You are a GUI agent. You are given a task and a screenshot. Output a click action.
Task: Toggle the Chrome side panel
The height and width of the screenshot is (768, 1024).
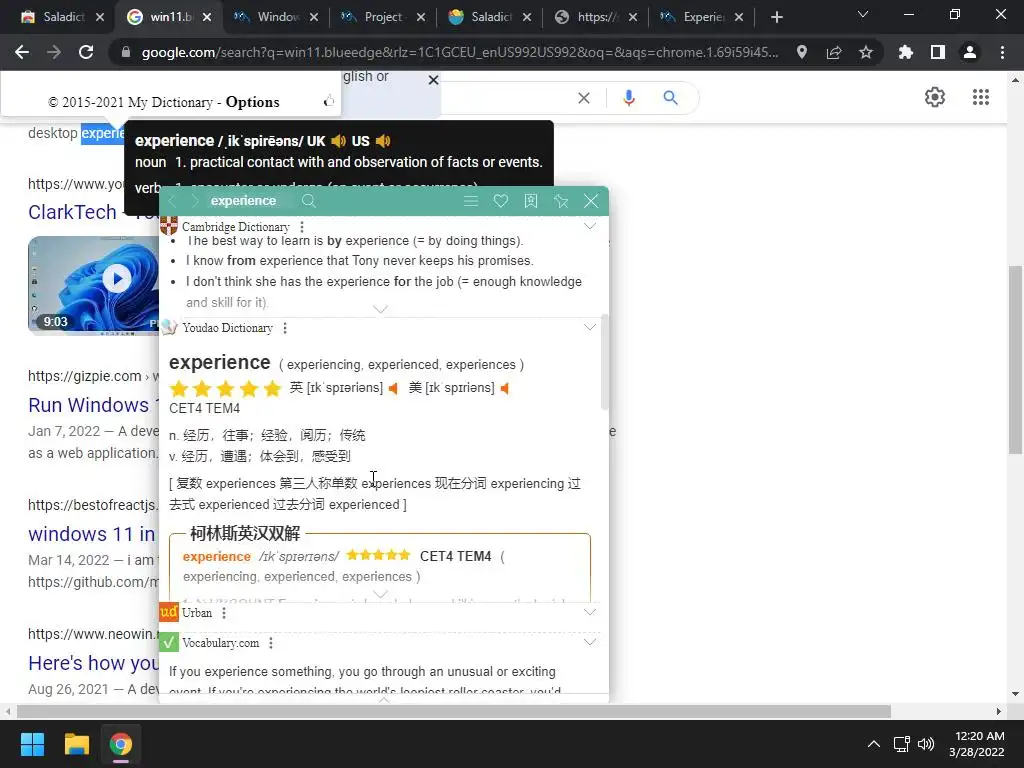pyautogui.click(x=938, y=52)
